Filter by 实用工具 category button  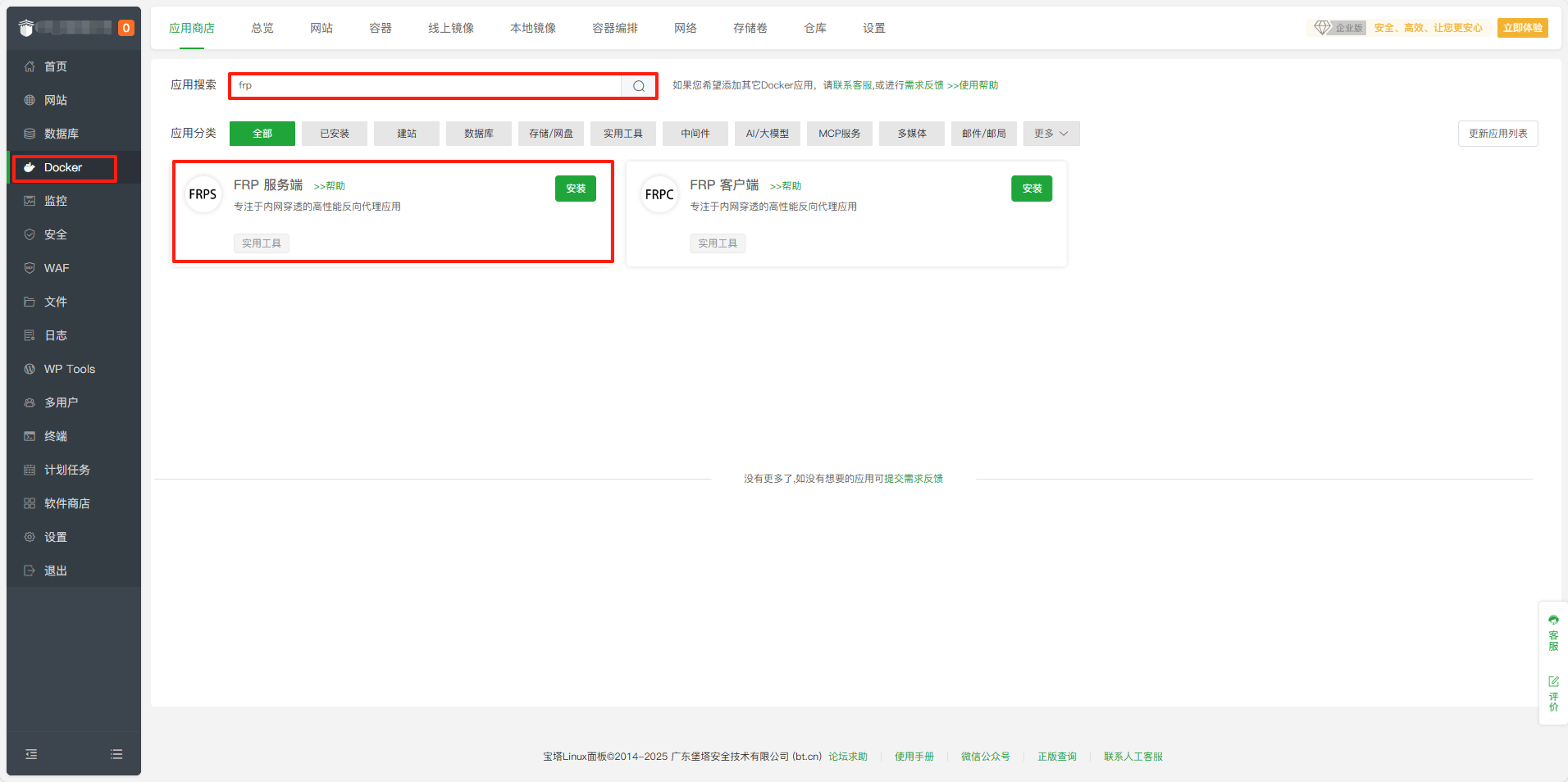coord(623,134)
